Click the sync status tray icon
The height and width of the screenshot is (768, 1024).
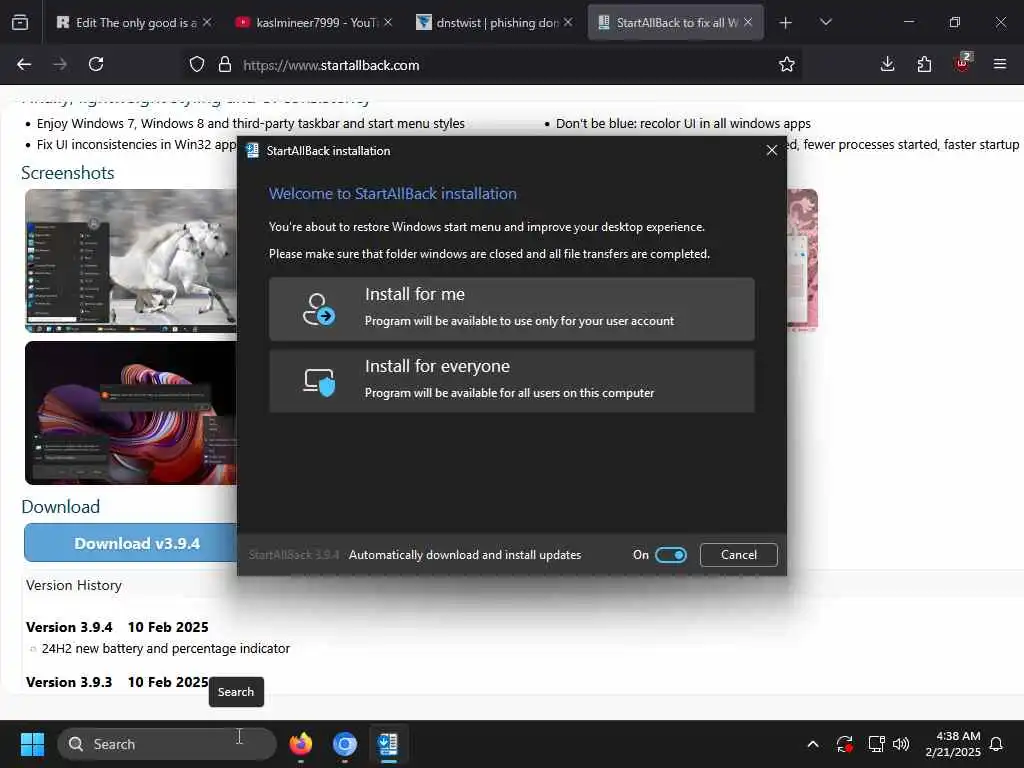844,744
